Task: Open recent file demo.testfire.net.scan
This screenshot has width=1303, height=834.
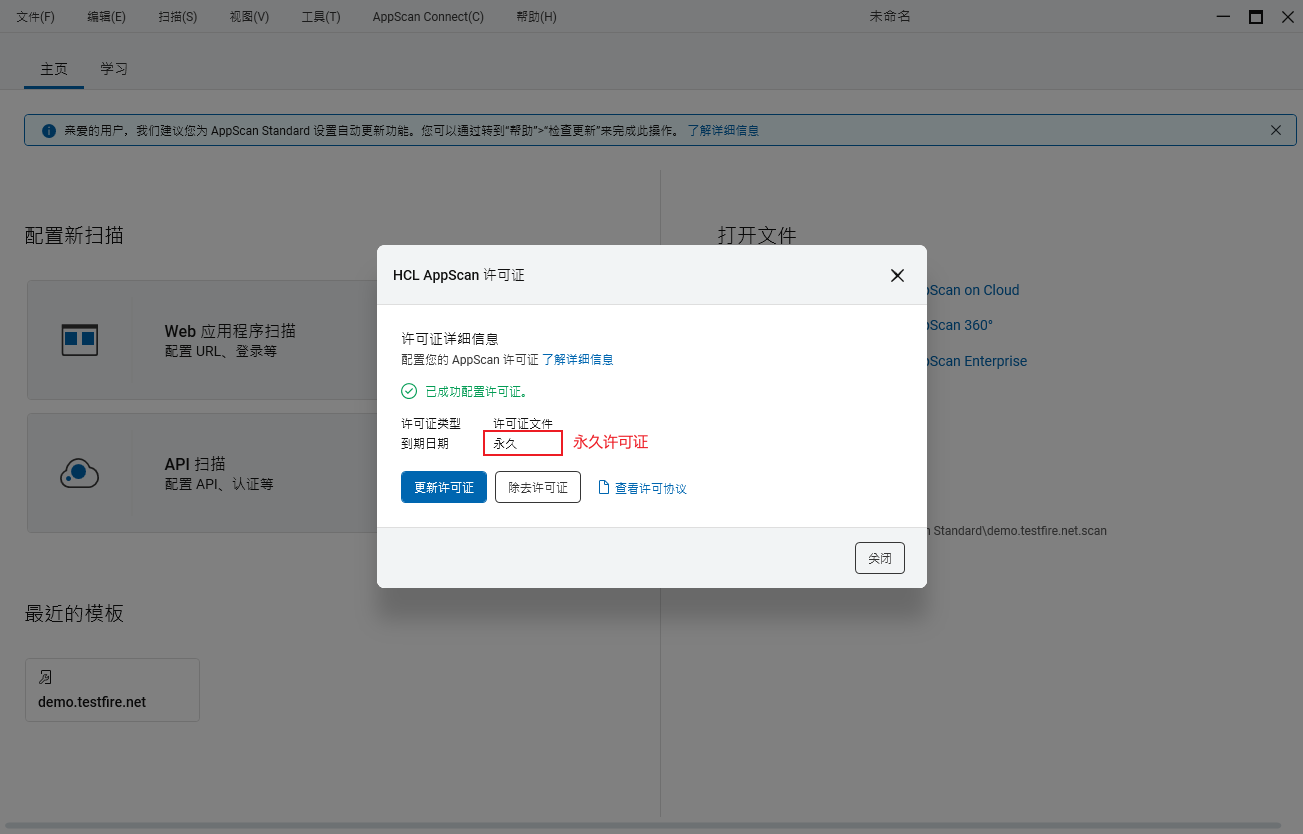Action: tap(1018, 531)
